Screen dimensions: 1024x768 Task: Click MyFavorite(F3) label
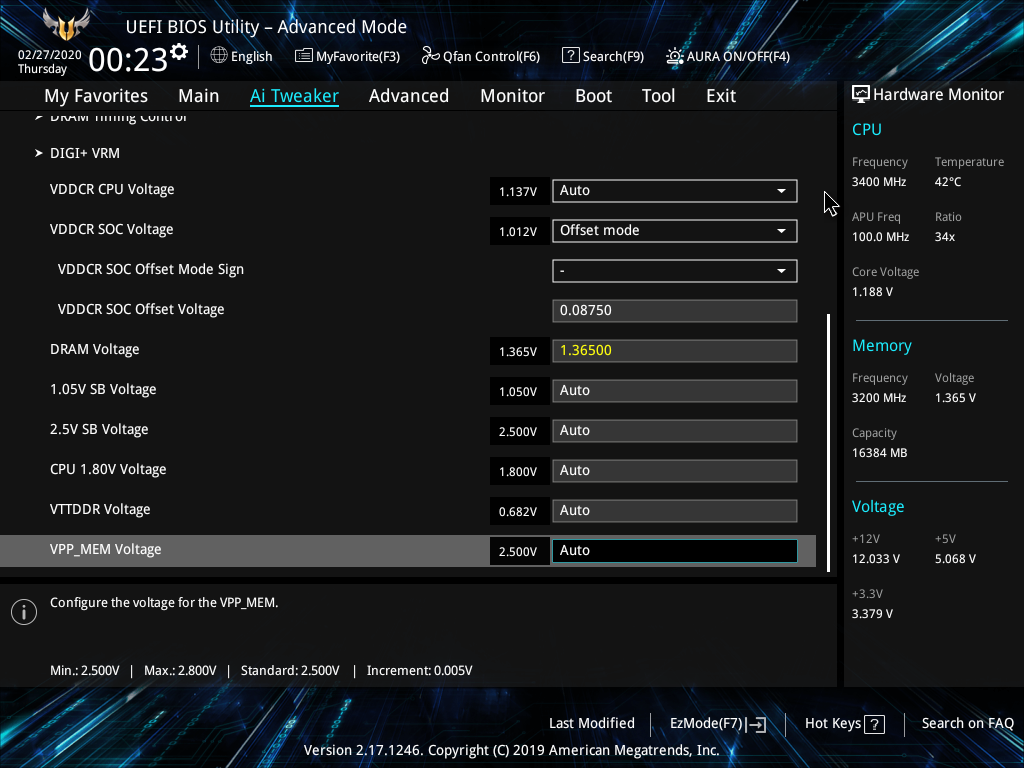(x=358, y=57)
